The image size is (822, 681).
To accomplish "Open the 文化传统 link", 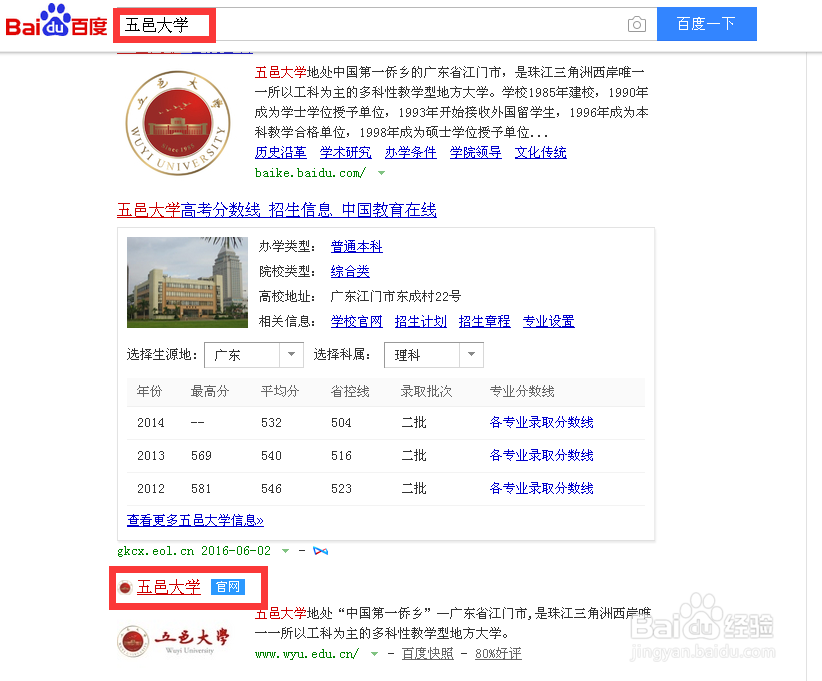I will pyautogui.click(x=540, y=153).
